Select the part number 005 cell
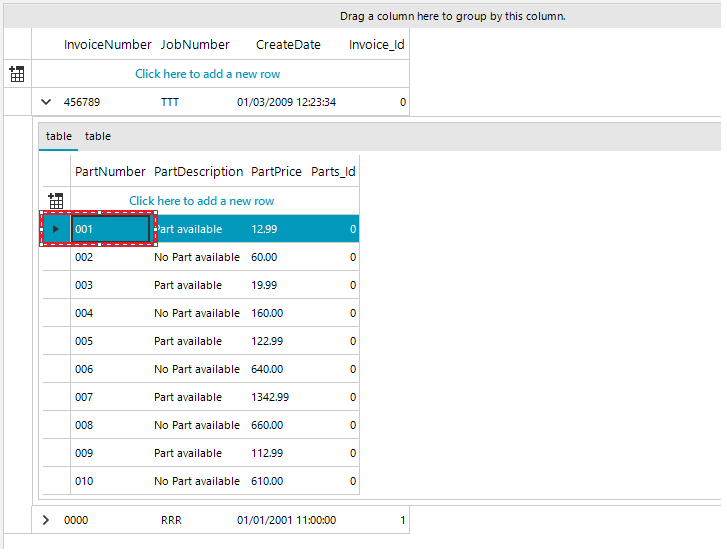Viewport: 727px width, 555px height. click(110, 341)
